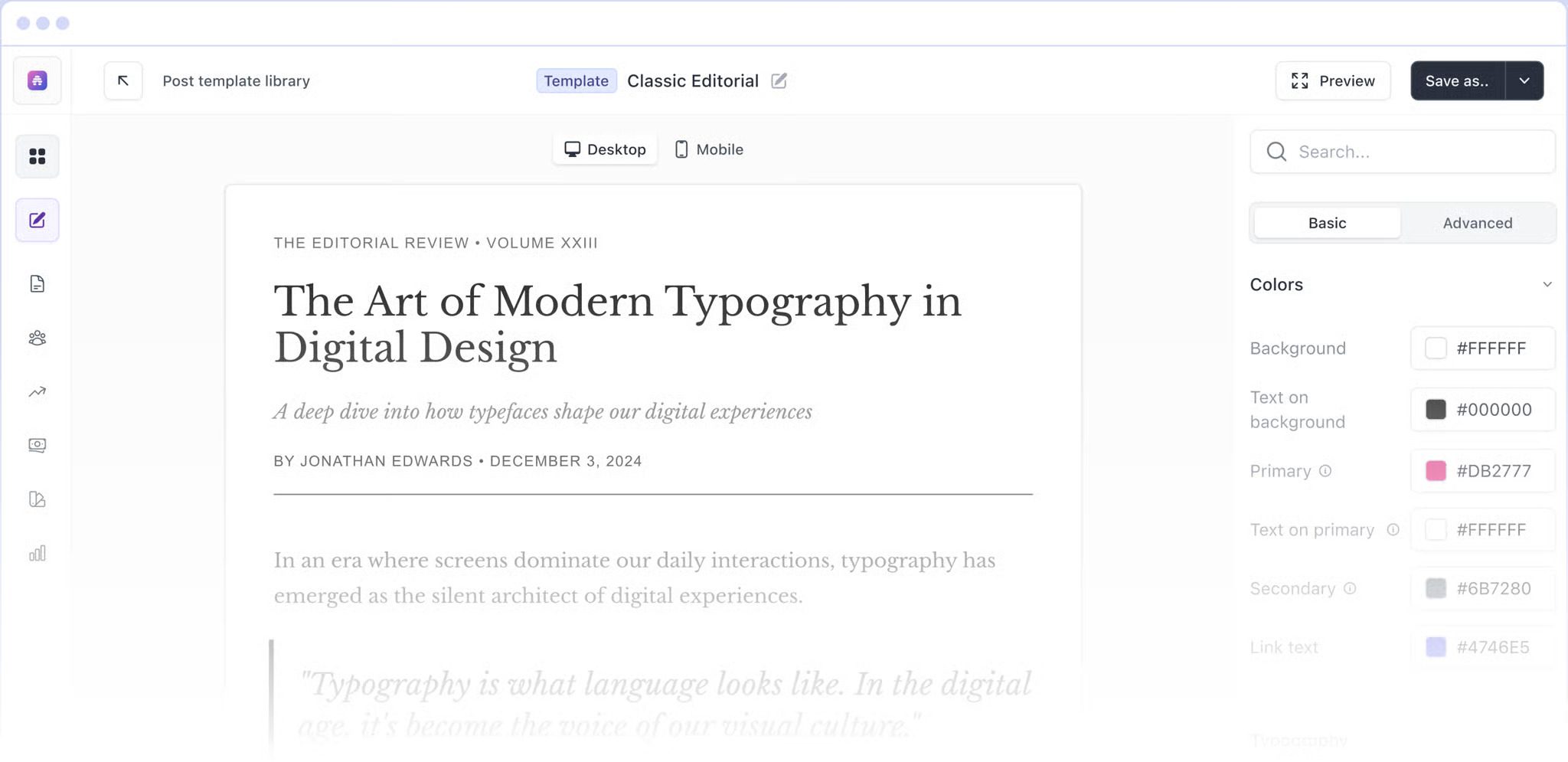Click the Save as.. button
This screenshot has width=1568, height=762.
click(x=1457, y=80)
